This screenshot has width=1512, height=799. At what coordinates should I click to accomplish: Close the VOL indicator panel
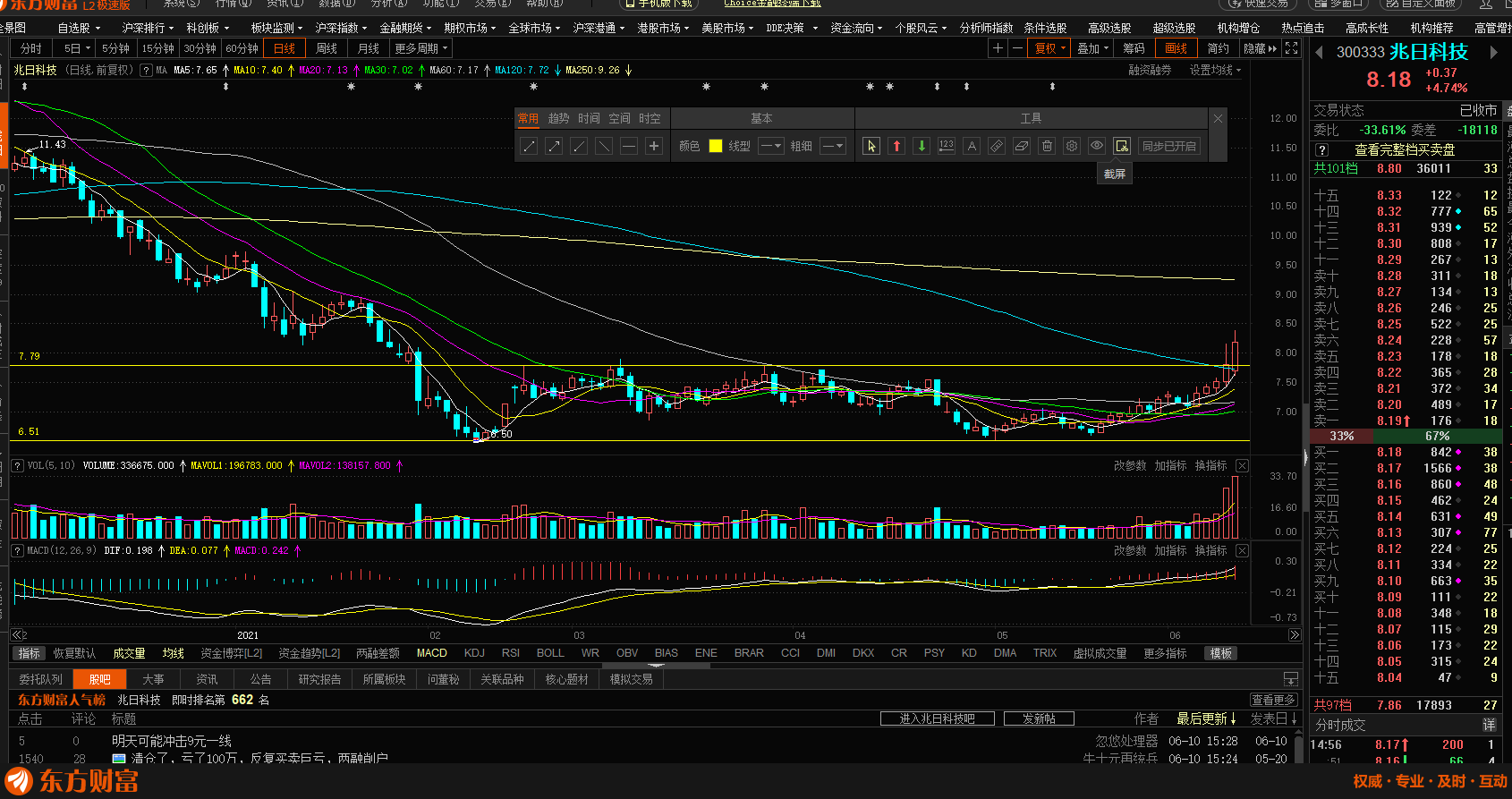[1242, 465]
